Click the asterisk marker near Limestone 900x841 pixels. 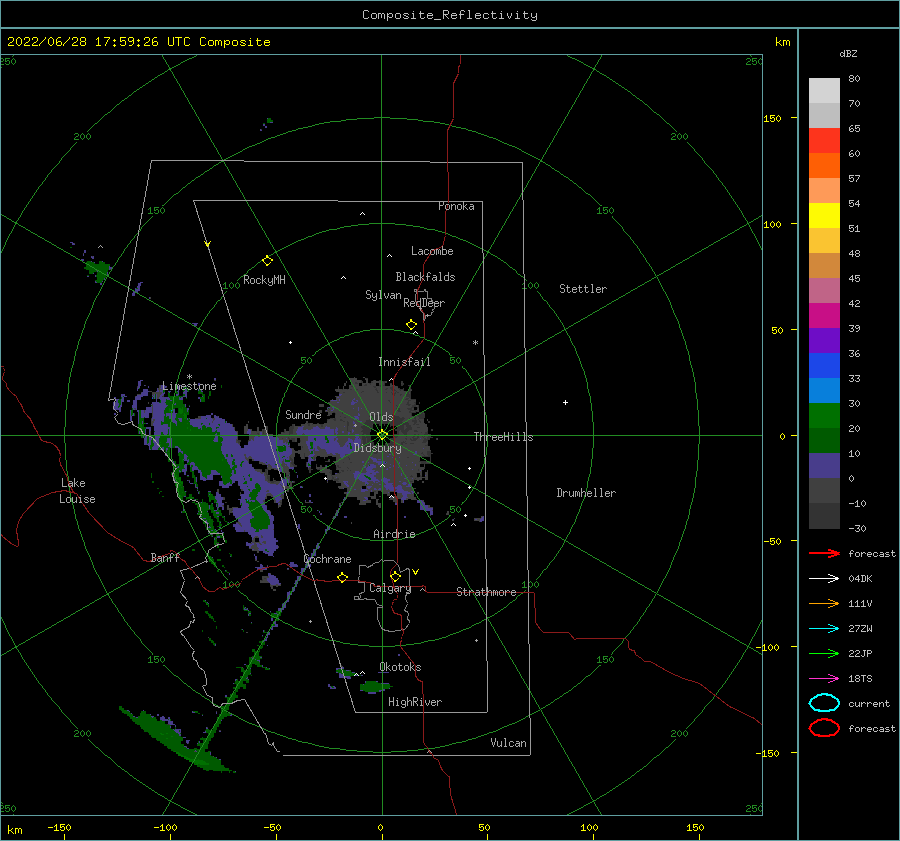pos(189,377)
